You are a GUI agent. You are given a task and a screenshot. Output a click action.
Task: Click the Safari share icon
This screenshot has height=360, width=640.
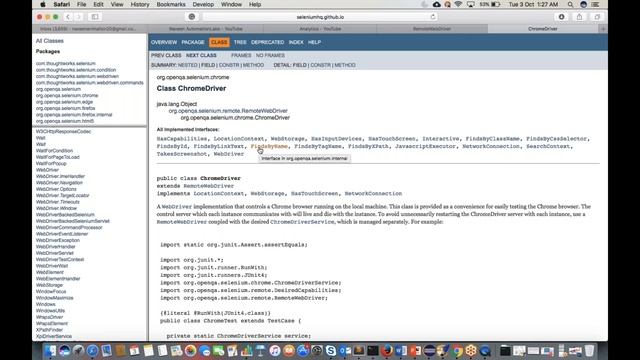click(x=579, y=17)
